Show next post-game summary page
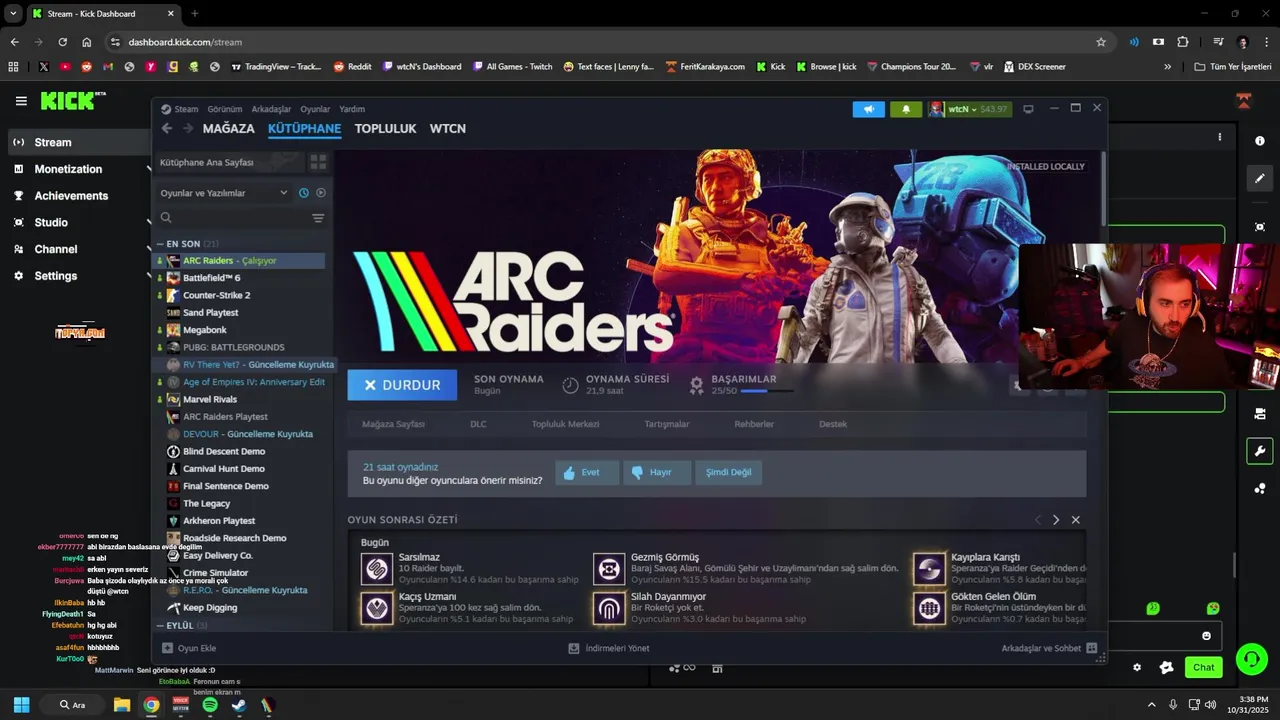Image resolution: width=1280 pixels, height=720 pixels. tap(1056, 520)
